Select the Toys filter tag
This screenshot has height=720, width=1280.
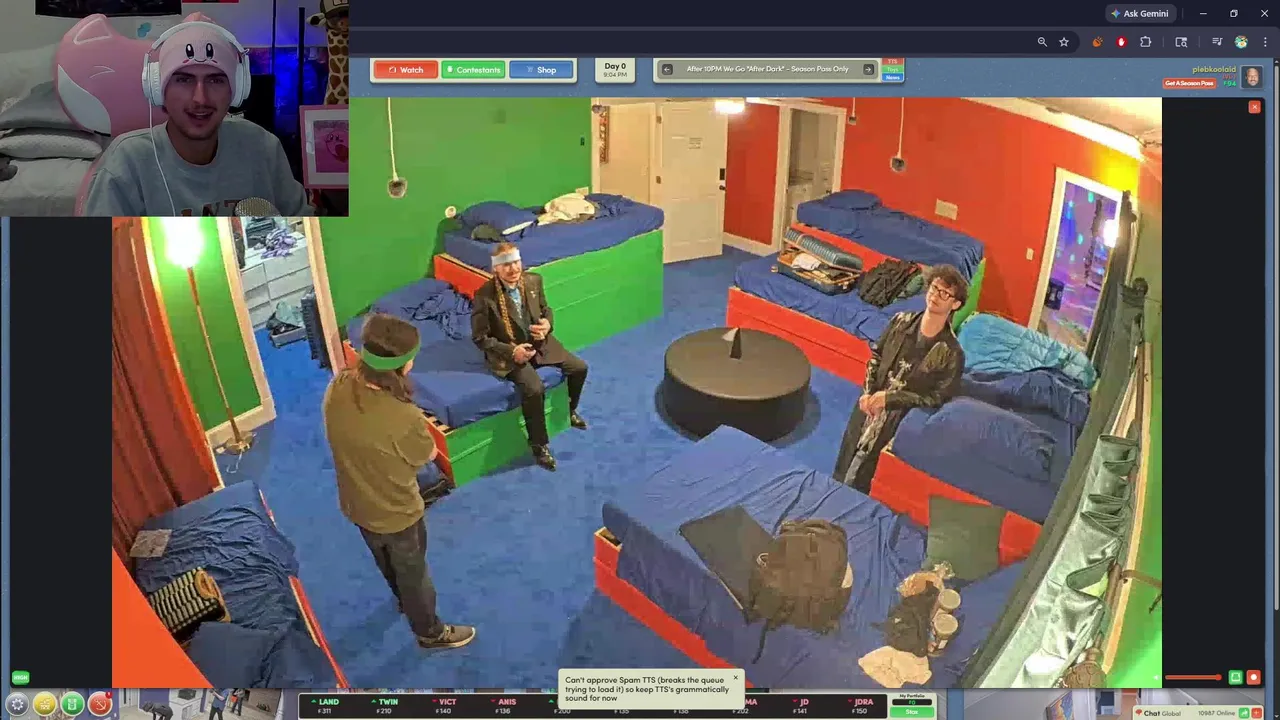(x=893, y=70)
